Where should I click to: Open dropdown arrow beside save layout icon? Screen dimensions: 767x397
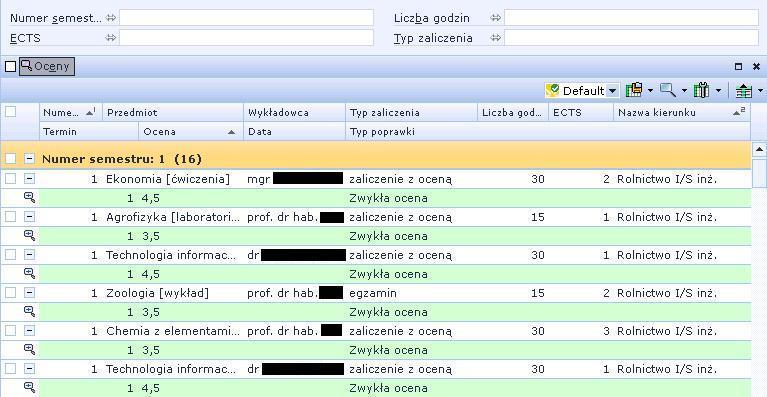point(650,90)
